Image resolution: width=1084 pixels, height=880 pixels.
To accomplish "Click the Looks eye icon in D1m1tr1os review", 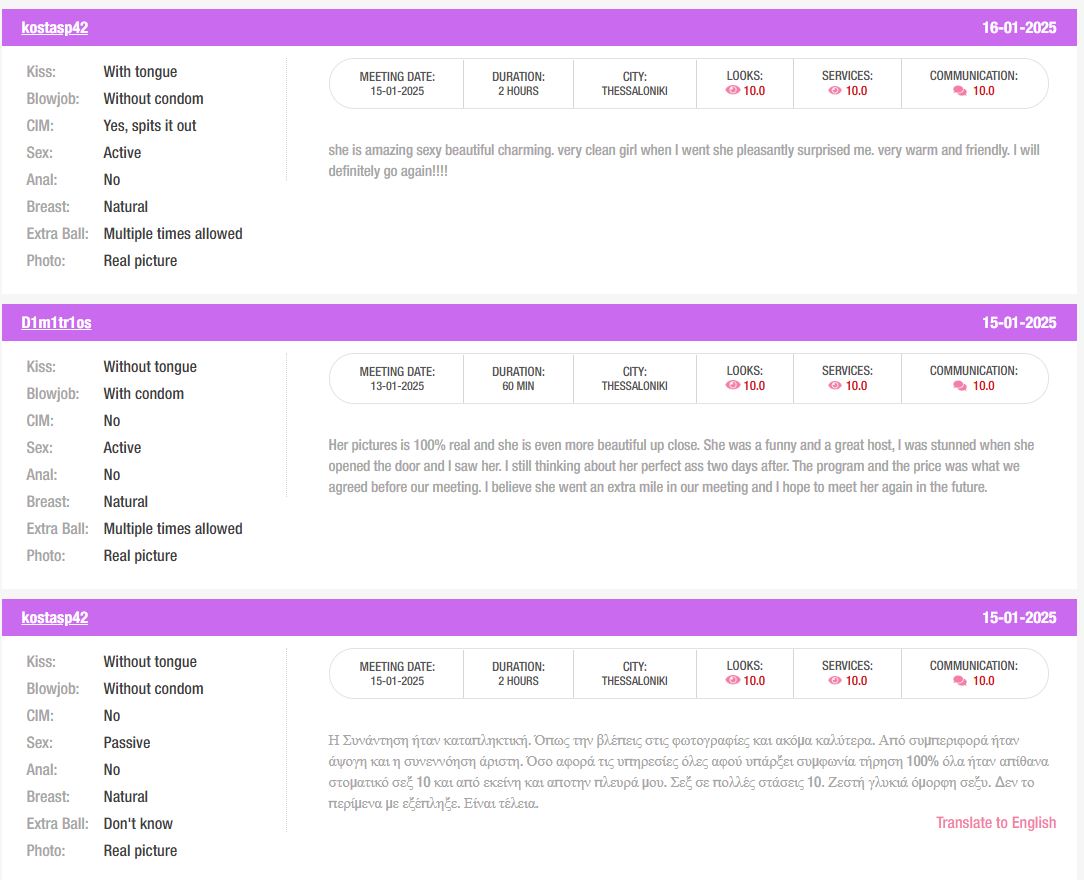I will (x=733, y=386).
